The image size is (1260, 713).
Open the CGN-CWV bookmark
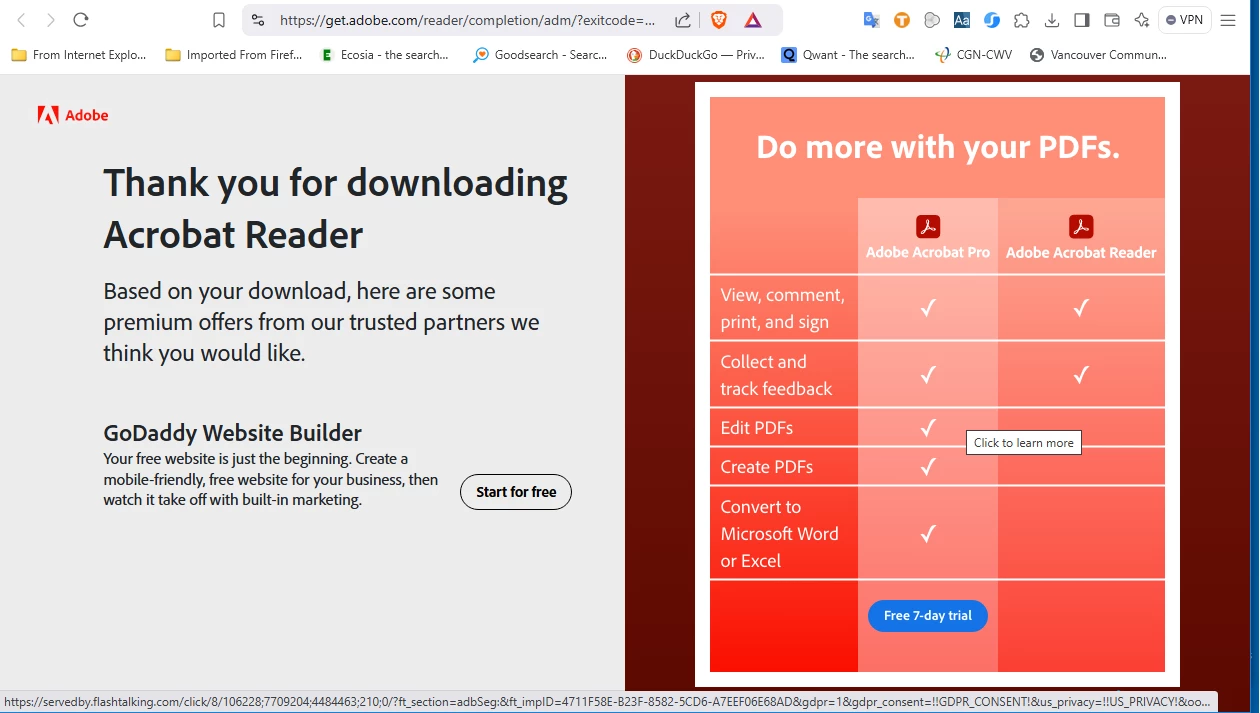tap(974, 55)
